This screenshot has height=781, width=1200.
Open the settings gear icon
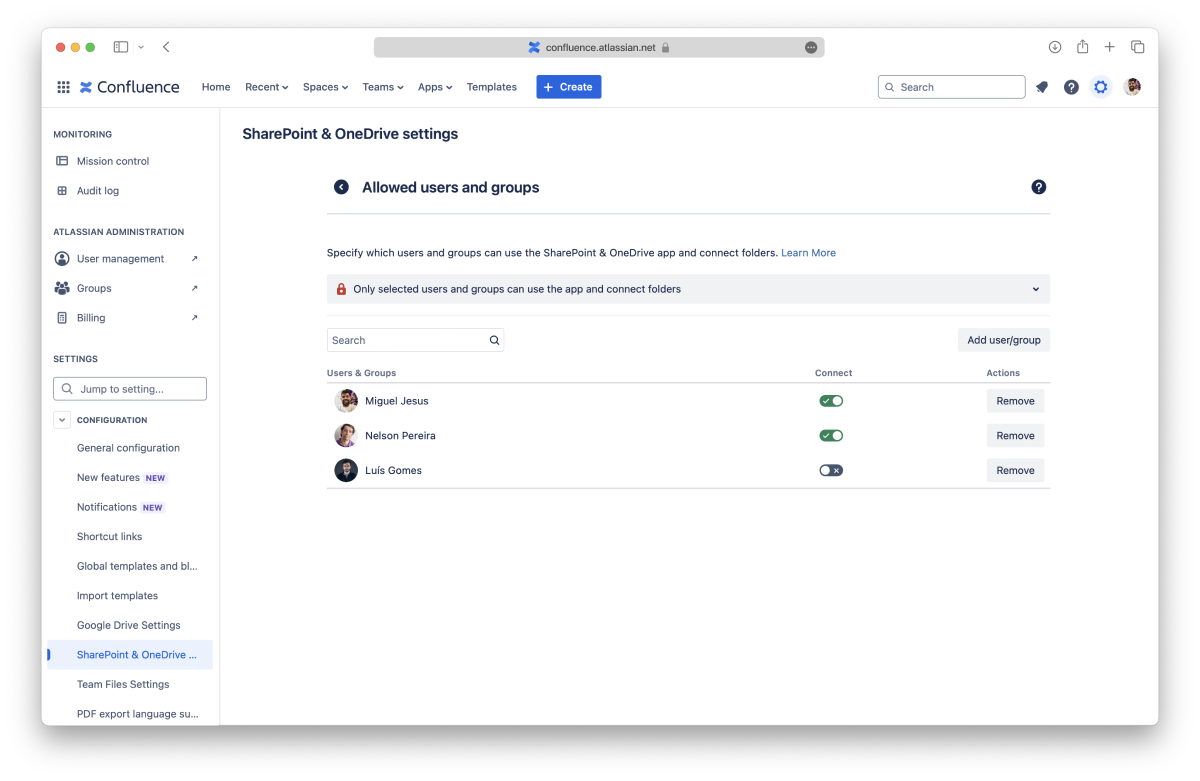(1101, 87)
